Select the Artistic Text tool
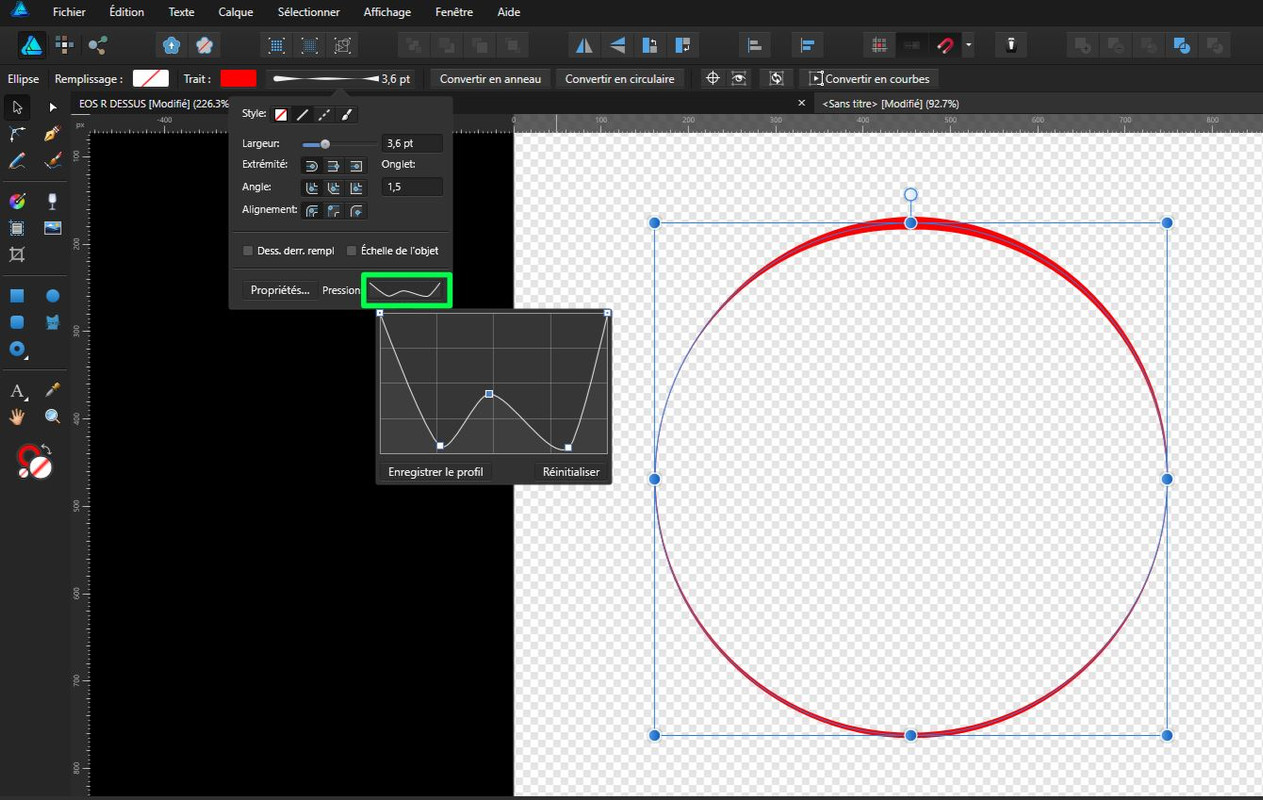1263x800 pixels. click(x=17, y=391)
